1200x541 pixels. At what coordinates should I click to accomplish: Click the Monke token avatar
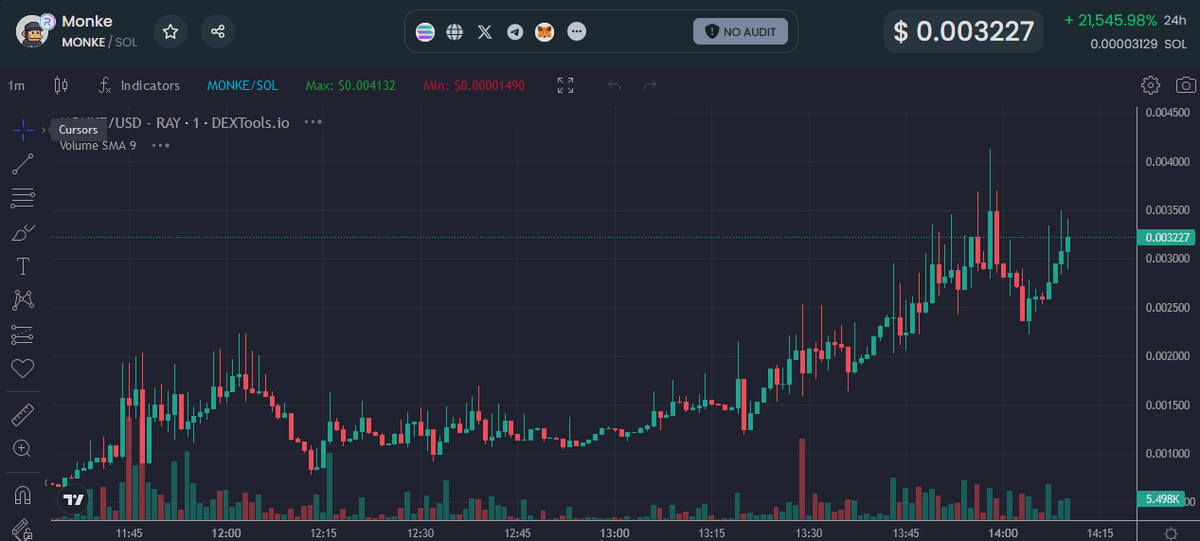point(32,31)
